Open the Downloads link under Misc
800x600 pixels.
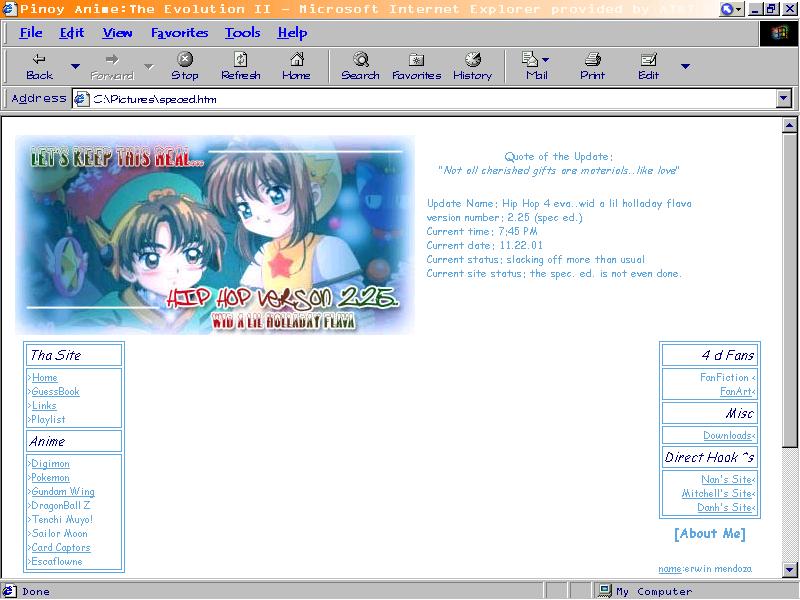coord(727,435)
